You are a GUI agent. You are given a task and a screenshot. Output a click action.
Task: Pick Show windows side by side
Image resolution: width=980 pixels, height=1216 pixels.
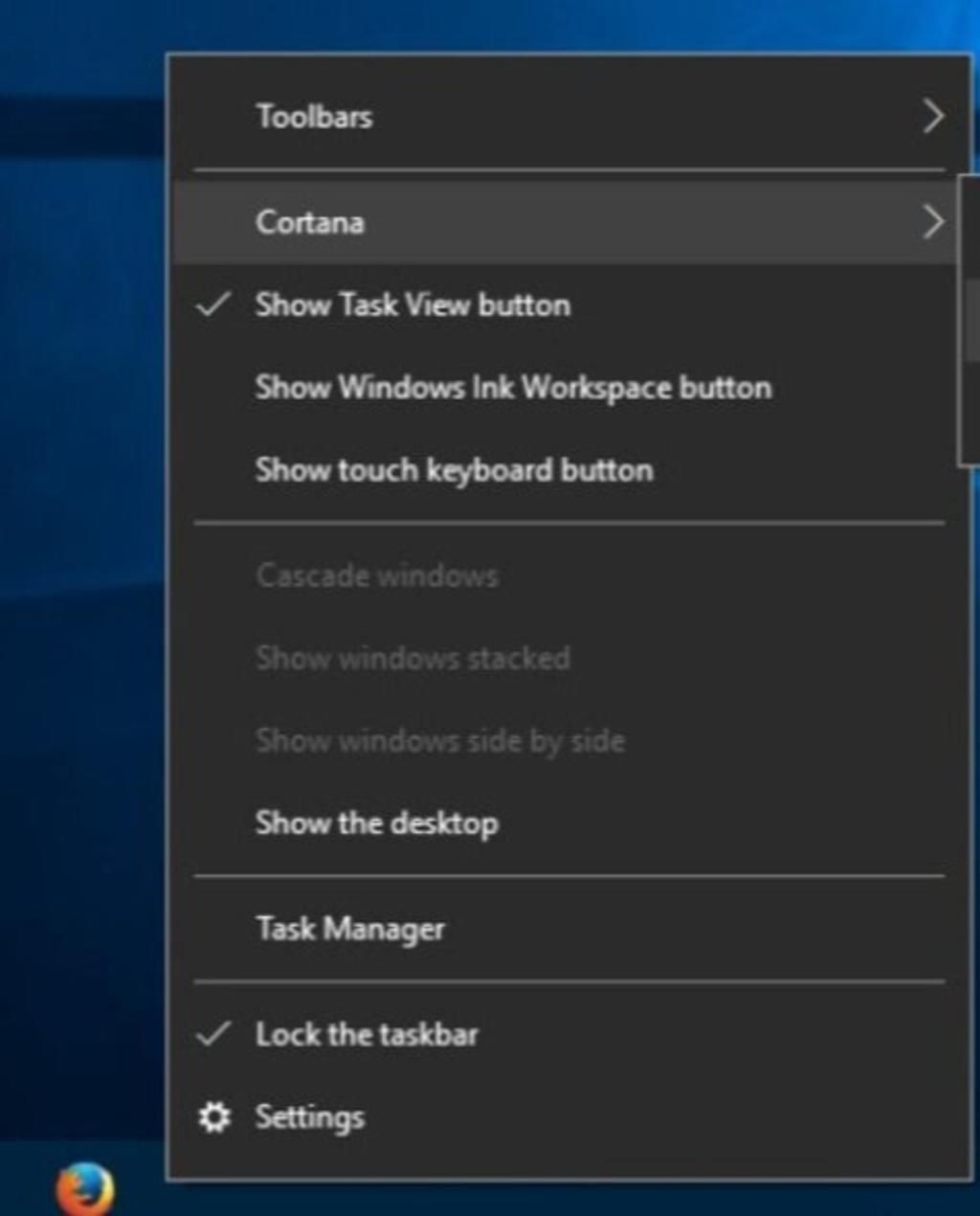tap(440, 740)
